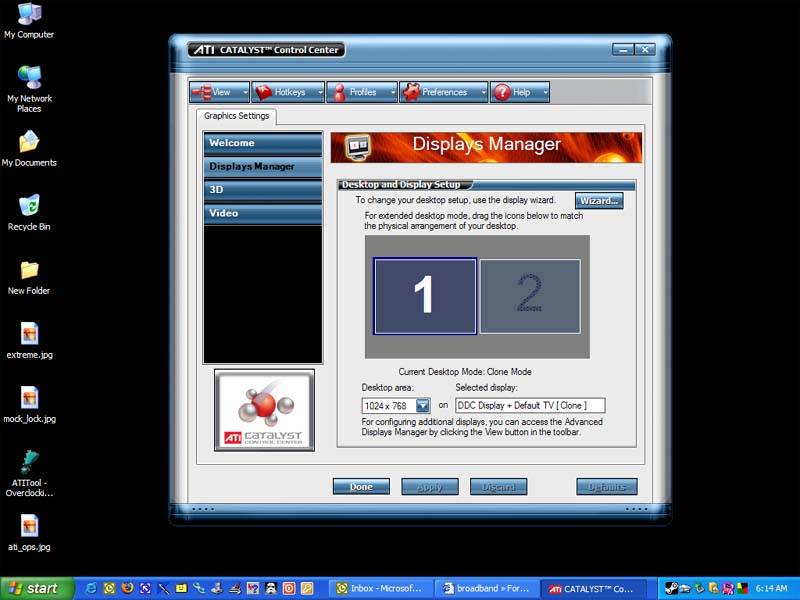Select the ati_ops.jpg file icon
The height and width of the screenshot is (600, 800).
pyautogui.click(x=29, y=533)
